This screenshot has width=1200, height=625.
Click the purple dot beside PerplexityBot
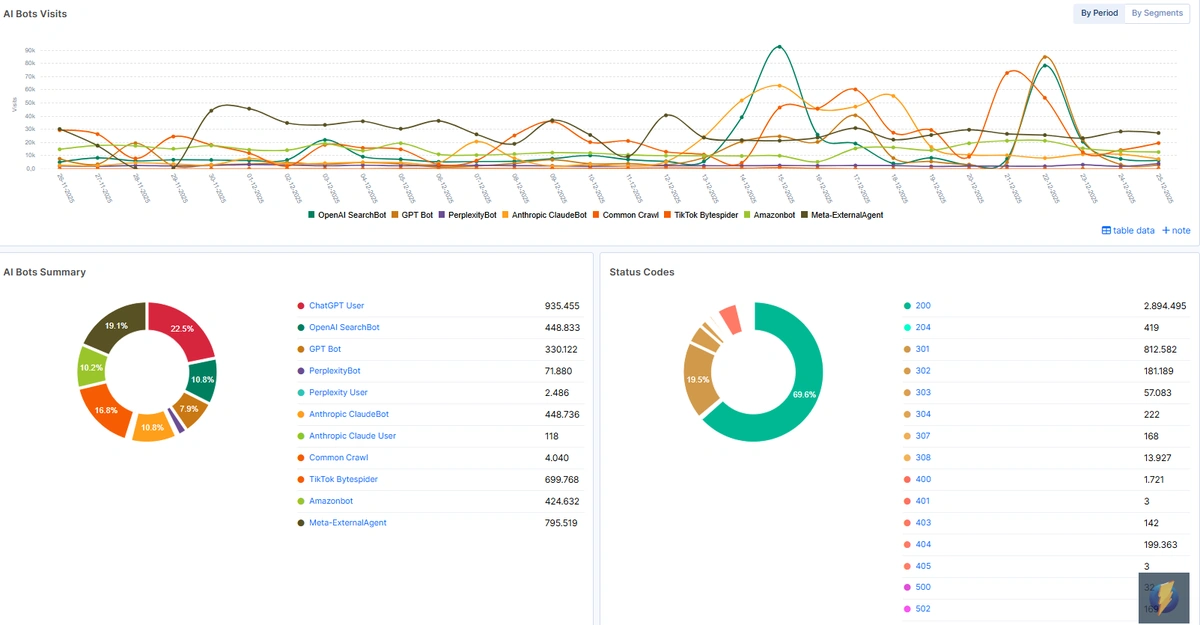(x=300, y=371)
